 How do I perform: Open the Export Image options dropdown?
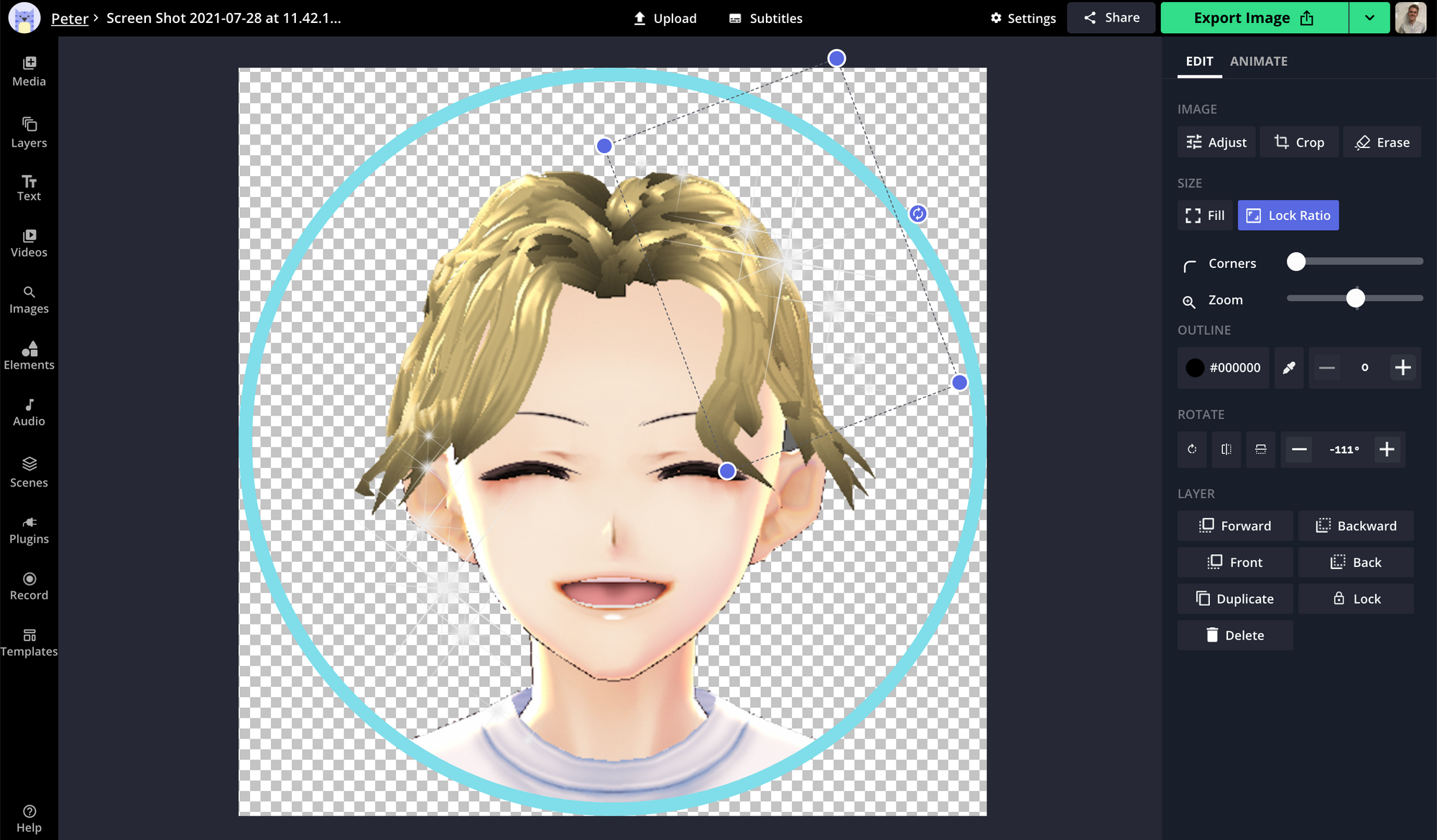[x=1369, y=17]
